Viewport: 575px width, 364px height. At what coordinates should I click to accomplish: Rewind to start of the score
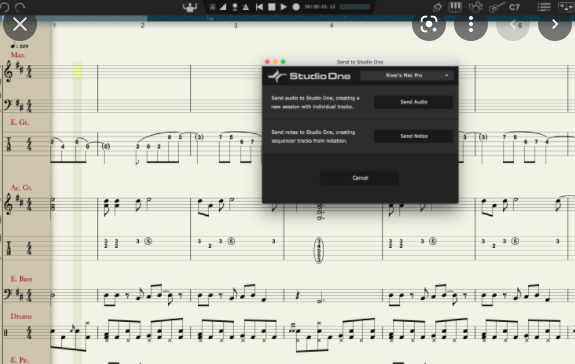[x=259, y=7]
